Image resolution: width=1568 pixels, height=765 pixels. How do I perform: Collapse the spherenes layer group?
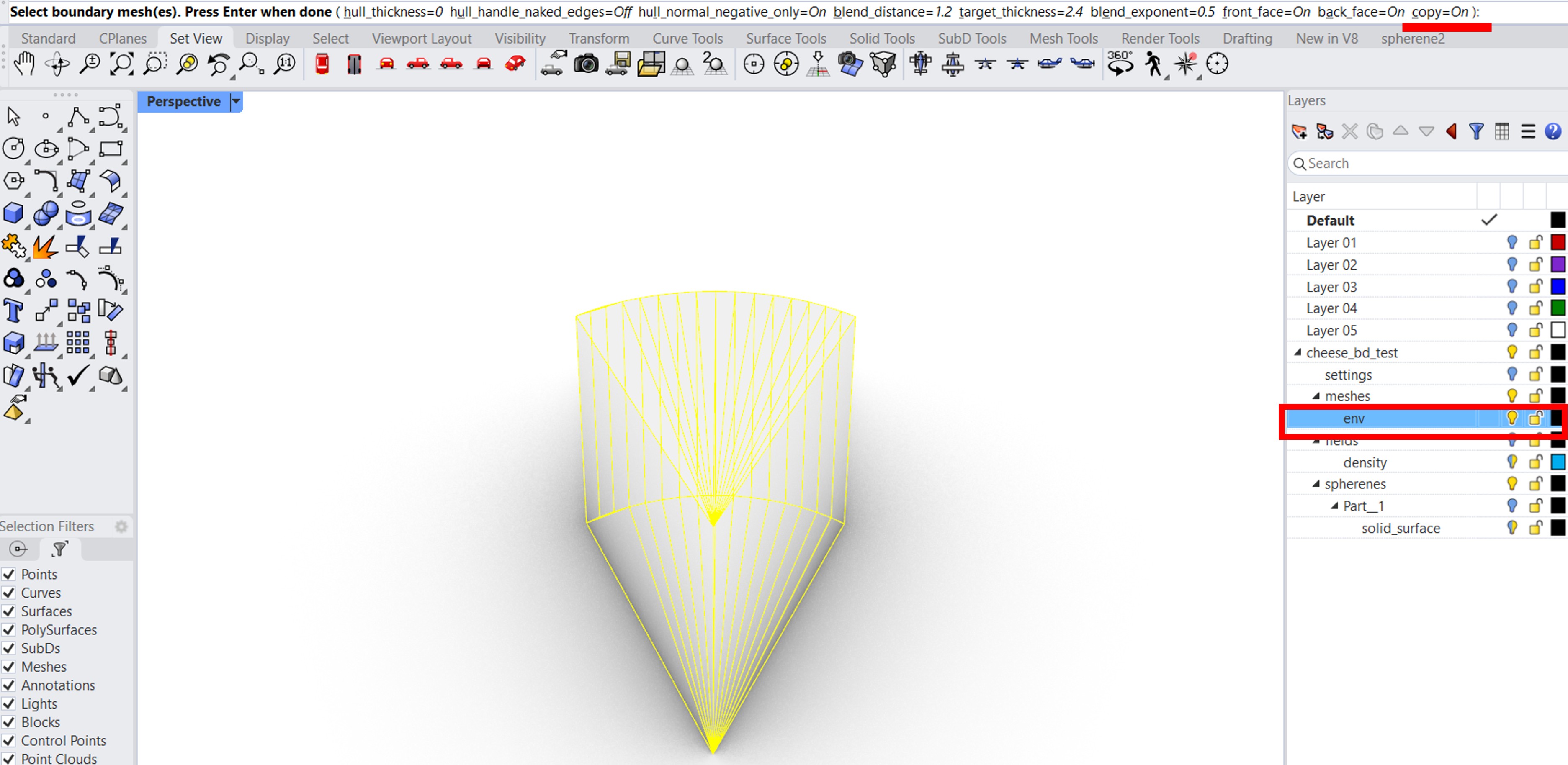(x=1316, y=484)
